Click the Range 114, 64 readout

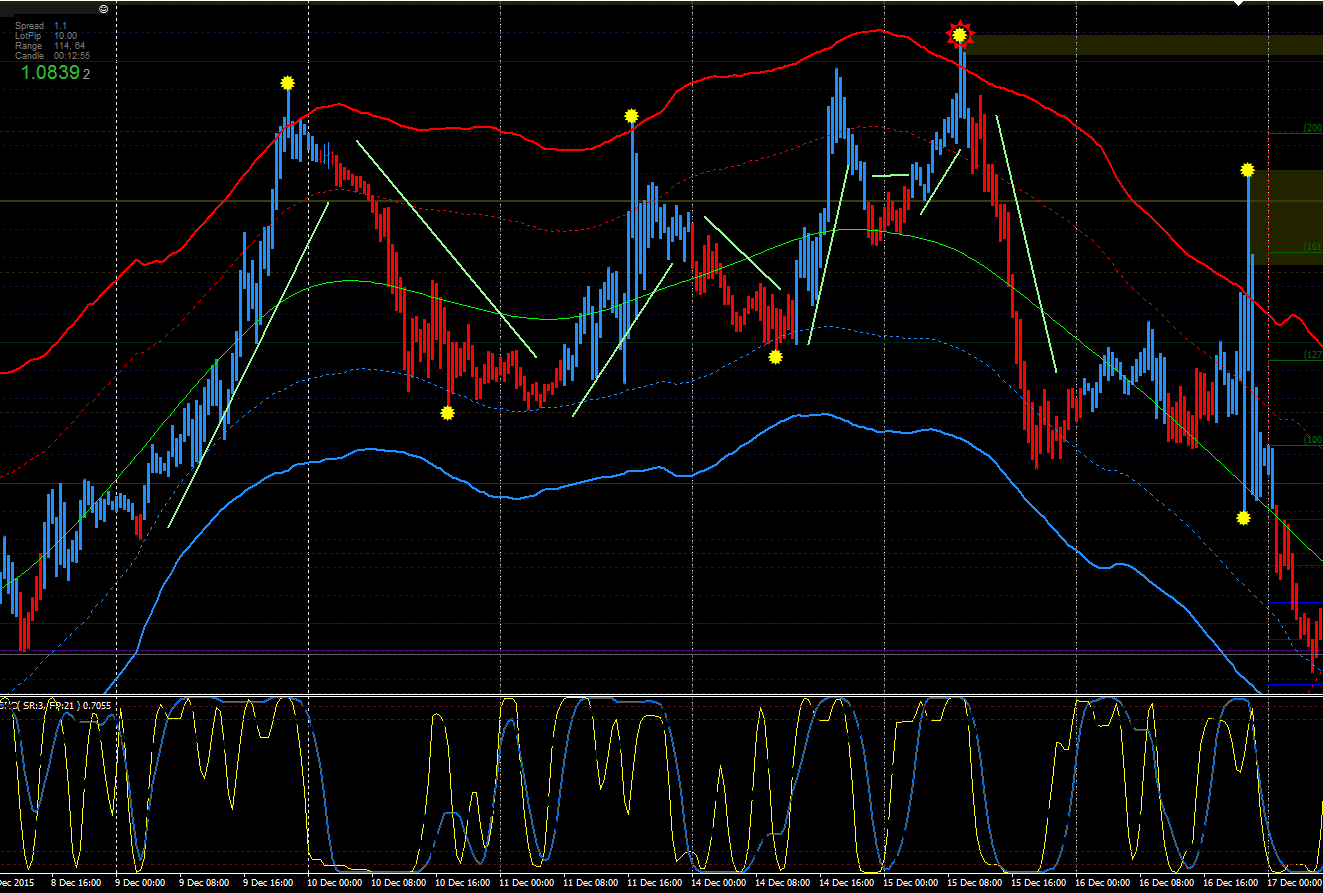49,46
